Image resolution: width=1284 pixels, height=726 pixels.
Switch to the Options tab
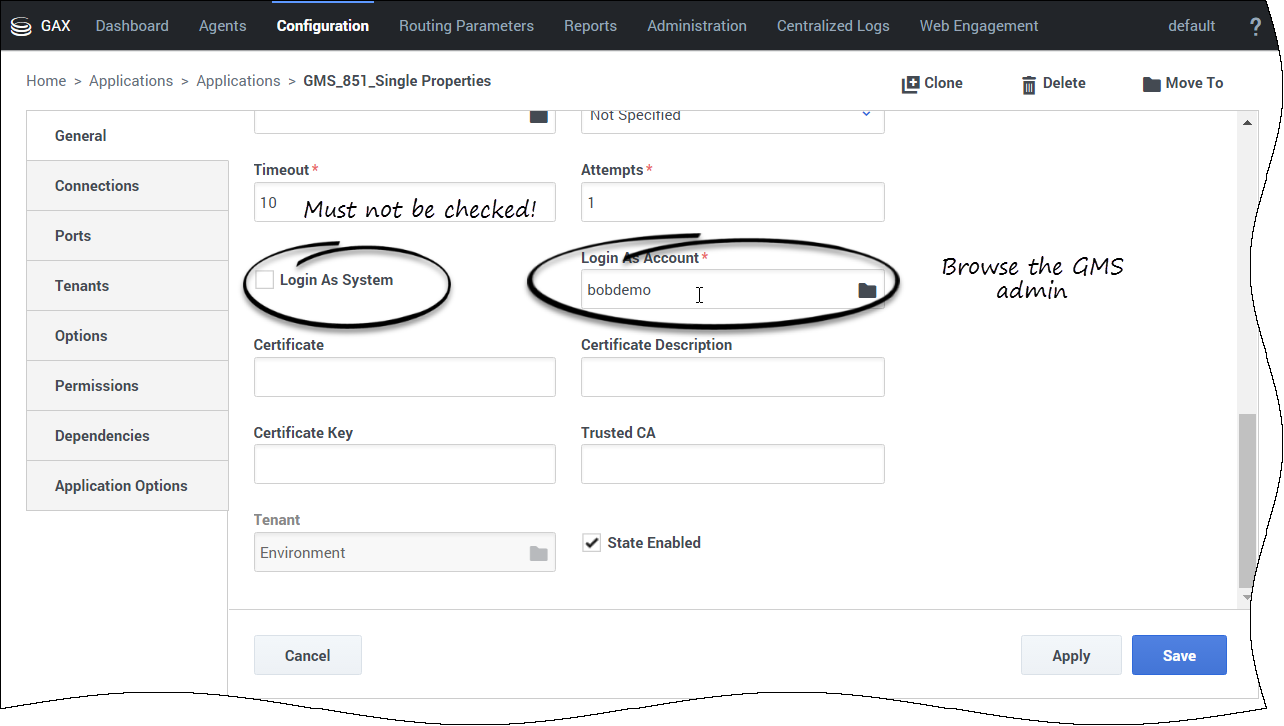click(128, 336)
